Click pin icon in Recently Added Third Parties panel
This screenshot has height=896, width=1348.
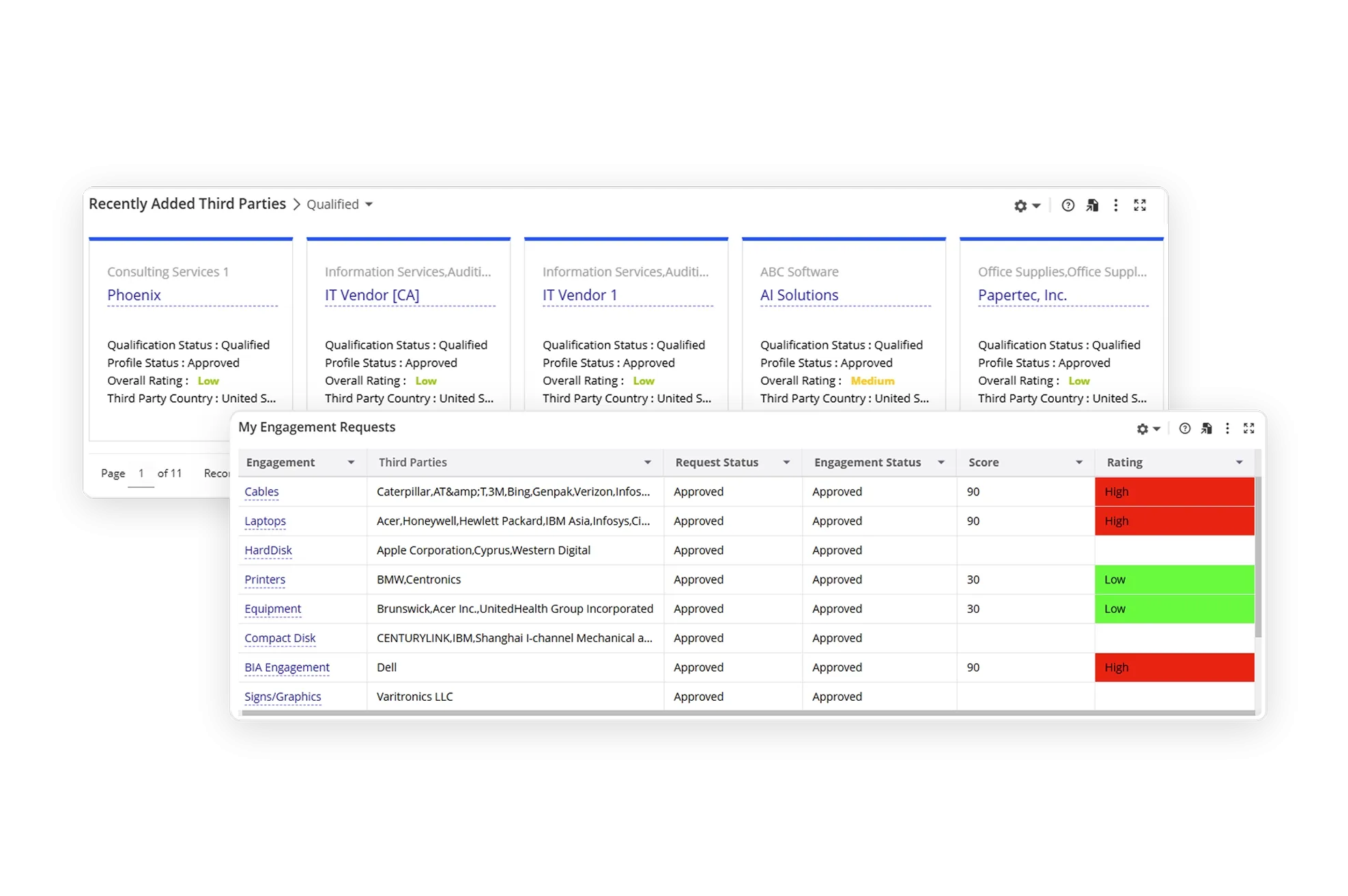pyautogui.click(x=1092, y=205)
